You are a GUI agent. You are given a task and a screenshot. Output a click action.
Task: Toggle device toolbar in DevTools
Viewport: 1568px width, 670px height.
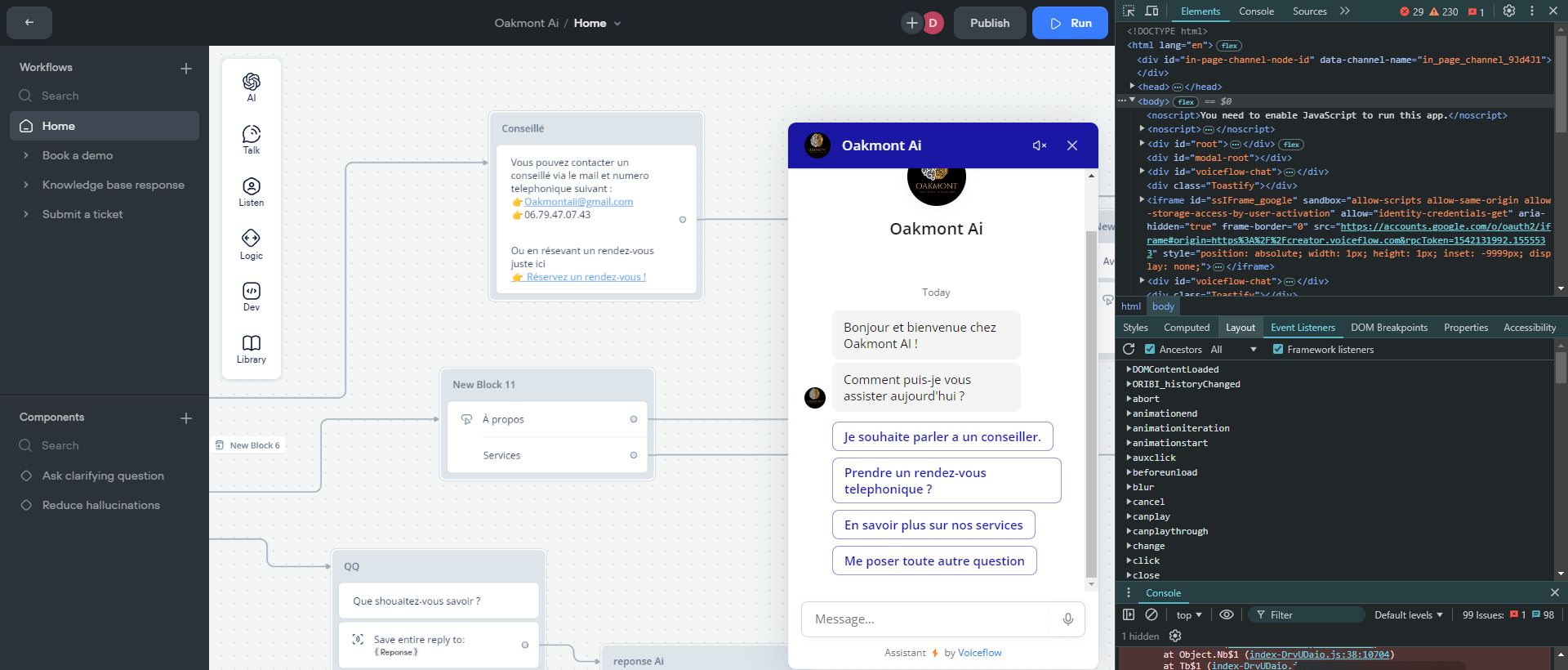pos(1151,11)
